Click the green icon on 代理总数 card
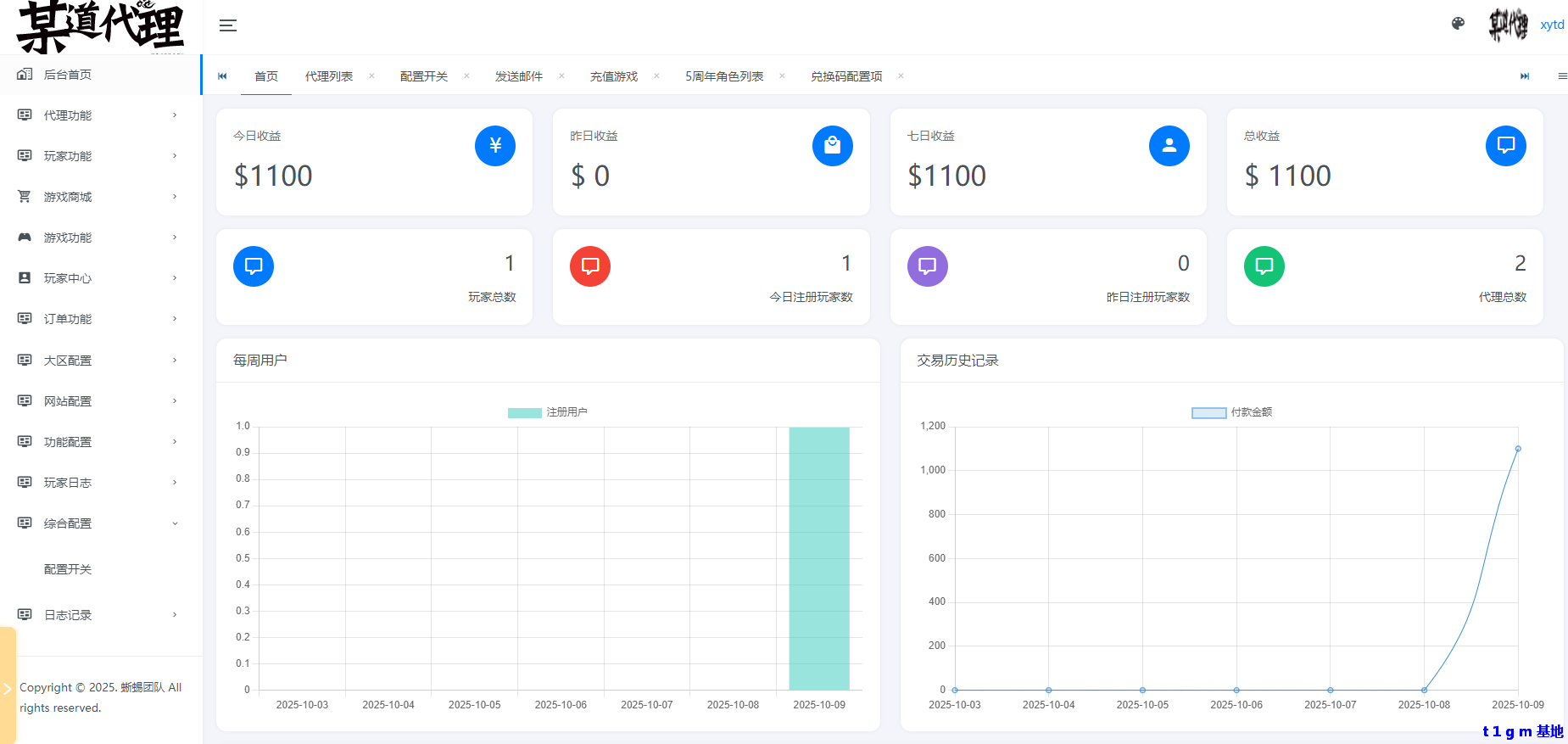This screenshot has width=1568, height=744. coord(1264,266)
